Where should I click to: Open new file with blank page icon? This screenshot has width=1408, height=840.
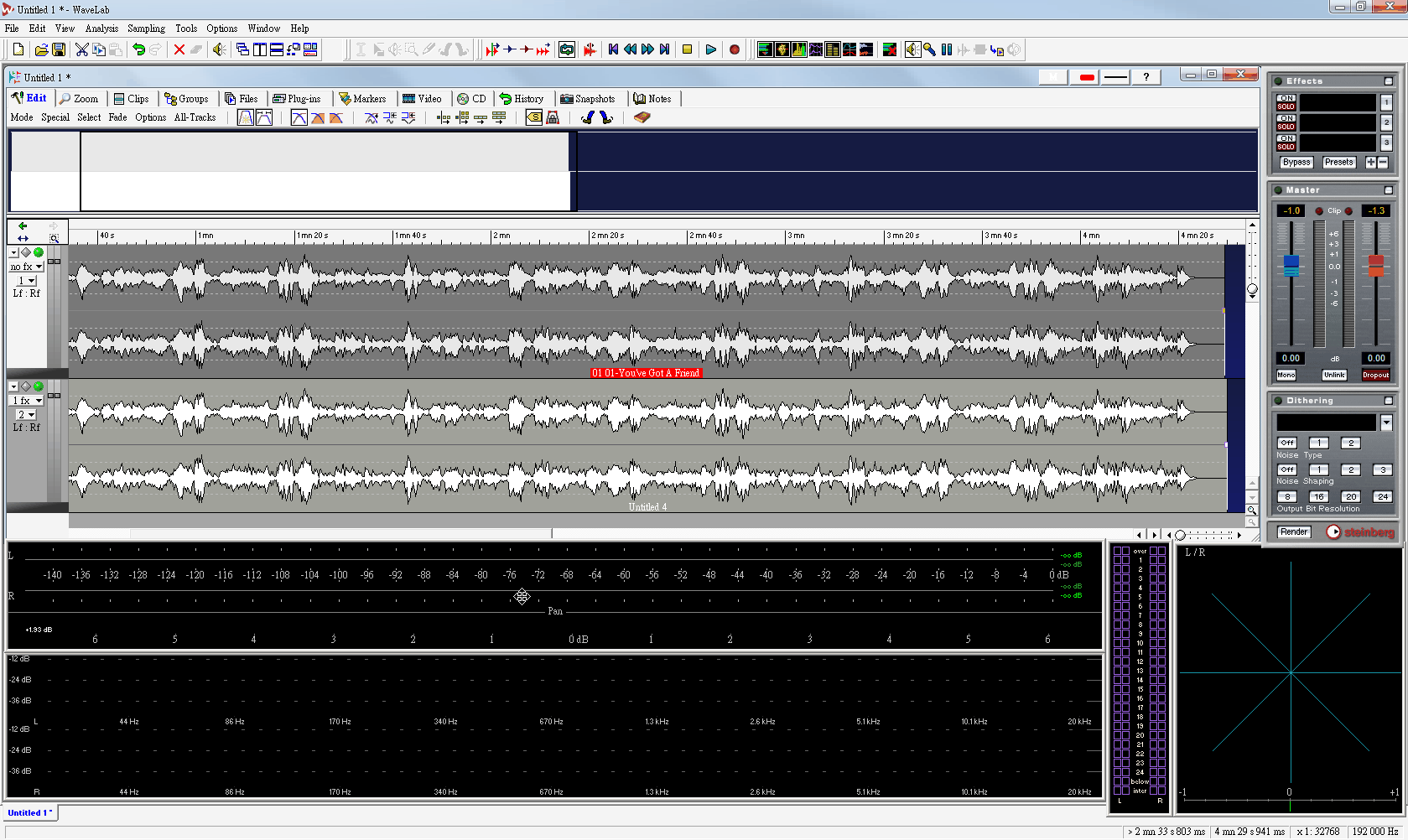tap(18, 50)
